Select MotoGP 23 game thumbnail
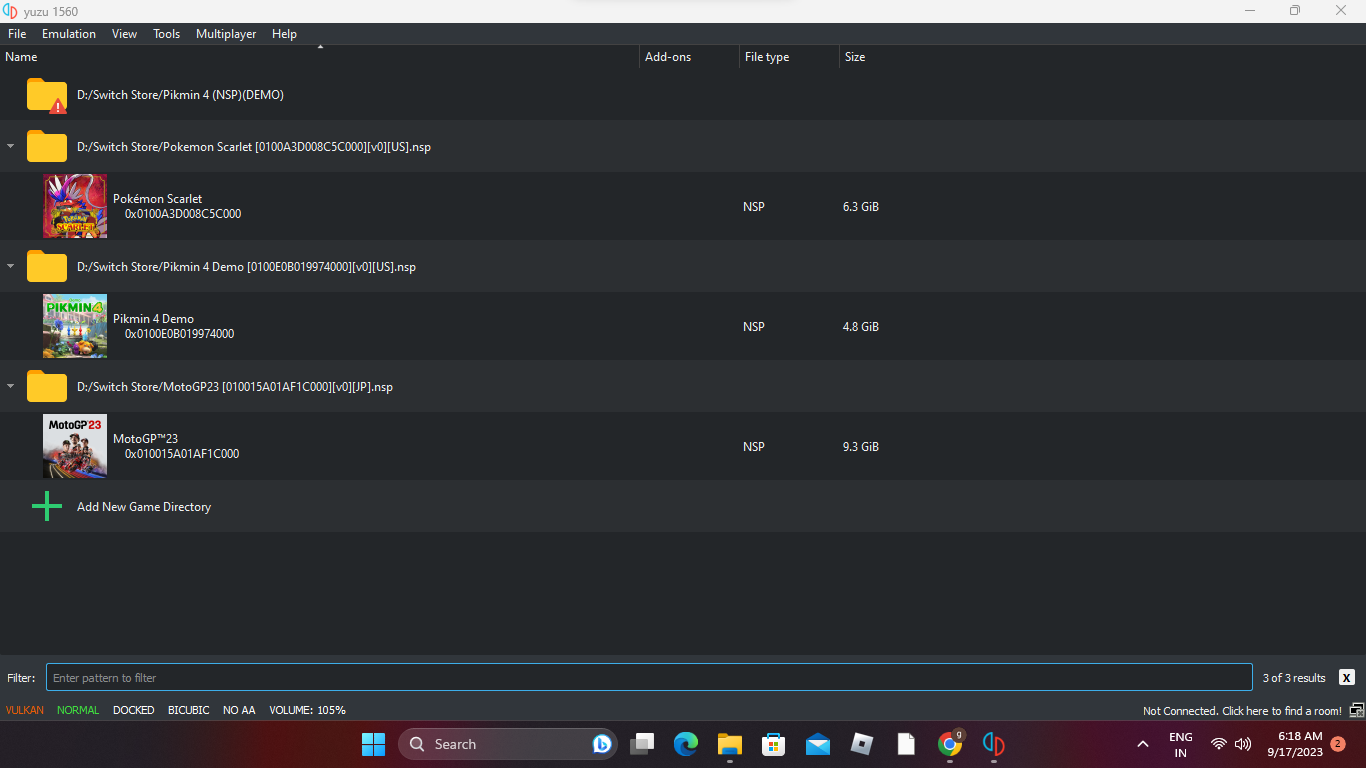This screenshot has width=1366, height=768. [x=75, y=446]
